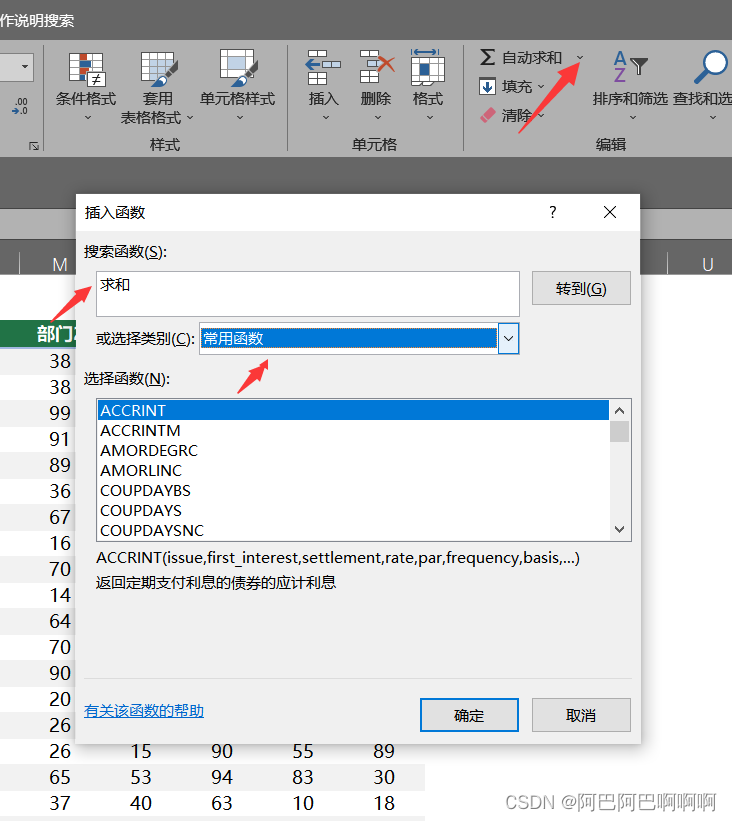
Task: Click the Insert cells (插入) icon
Action: (323, 68)
